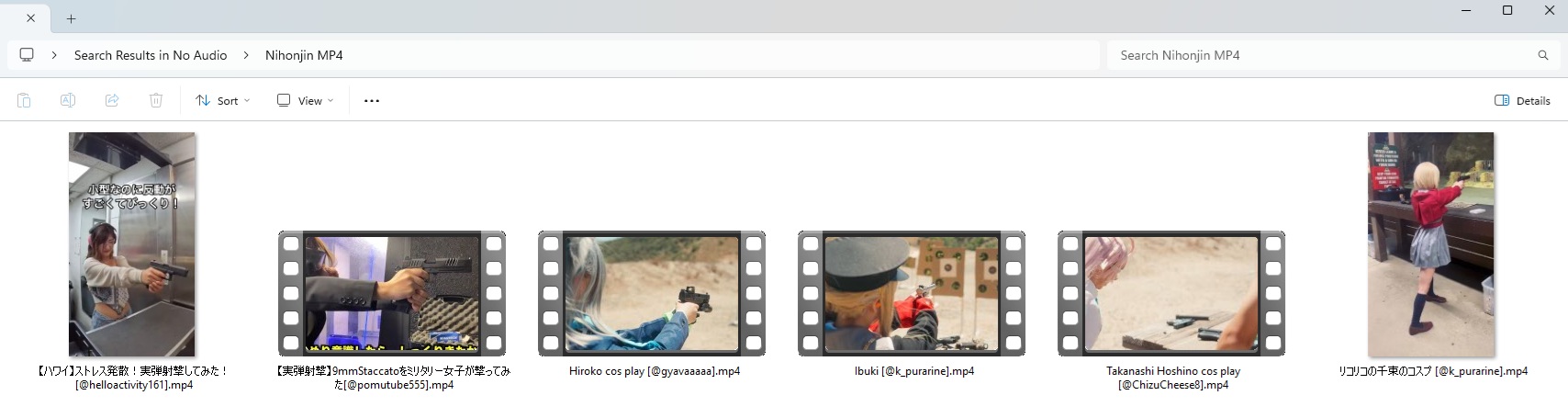1568x418 pixels.
Task: Click the This PC monitor icon
Action: point(27,55)
